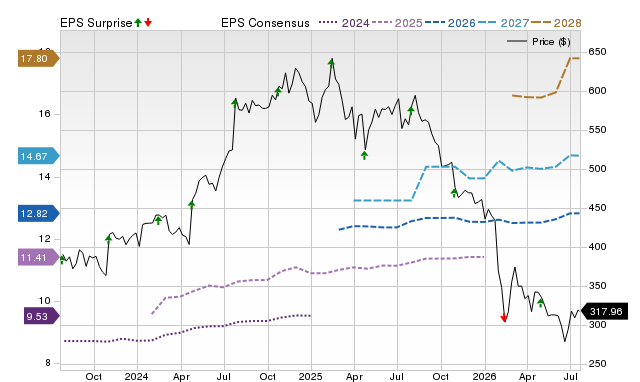Click the 650 price axis label
Viewport: 640px width, 382px height.
[597, 52]
